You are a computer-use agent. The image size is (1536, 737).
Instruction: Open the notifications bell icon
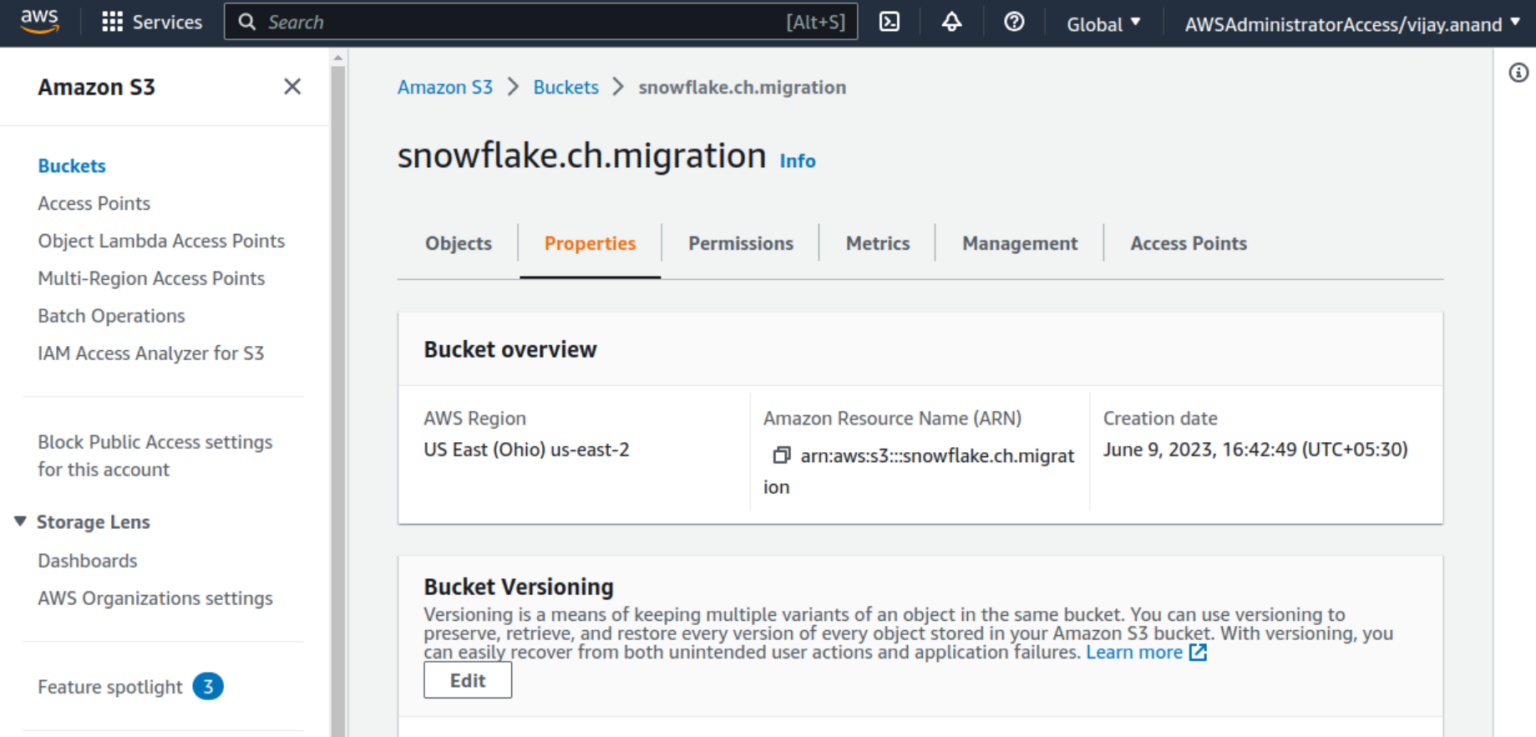(952, 22)
